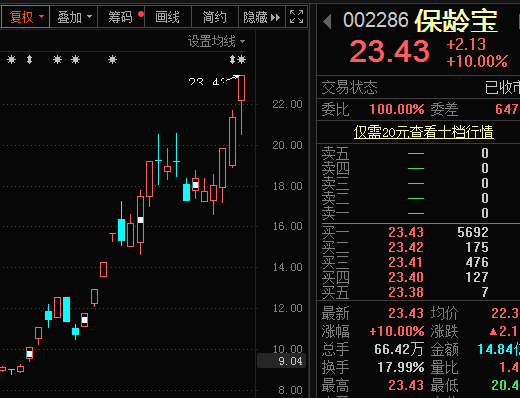The width and height of the screenshot is (520, 398).
Task: Select the 画线 drawing tool
Action: 168,17
